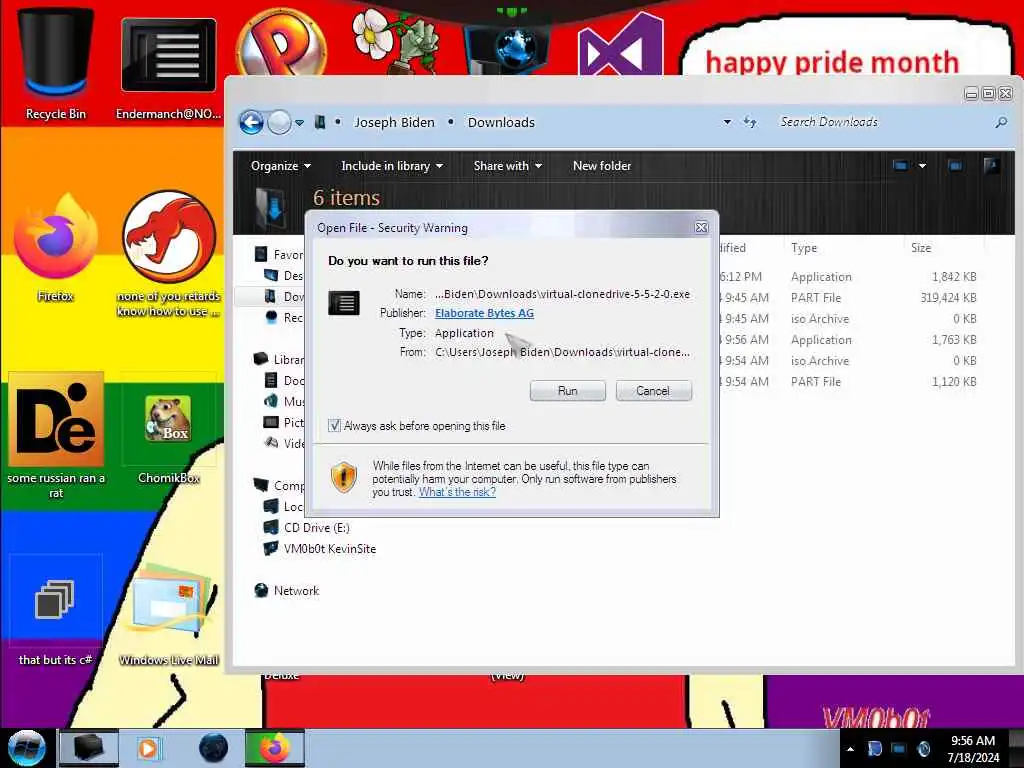Open the view options dropdown arrow
This screenshot has width=1024, height=768.
click(922, 166)
